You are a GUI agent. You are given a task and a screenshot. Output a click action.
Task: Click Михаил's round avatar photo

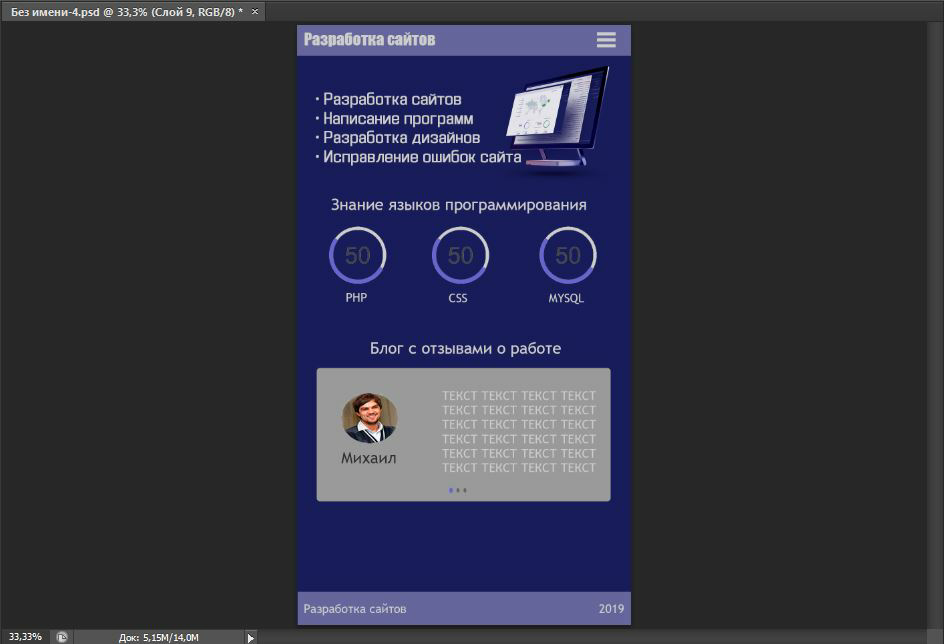point(369,418)
